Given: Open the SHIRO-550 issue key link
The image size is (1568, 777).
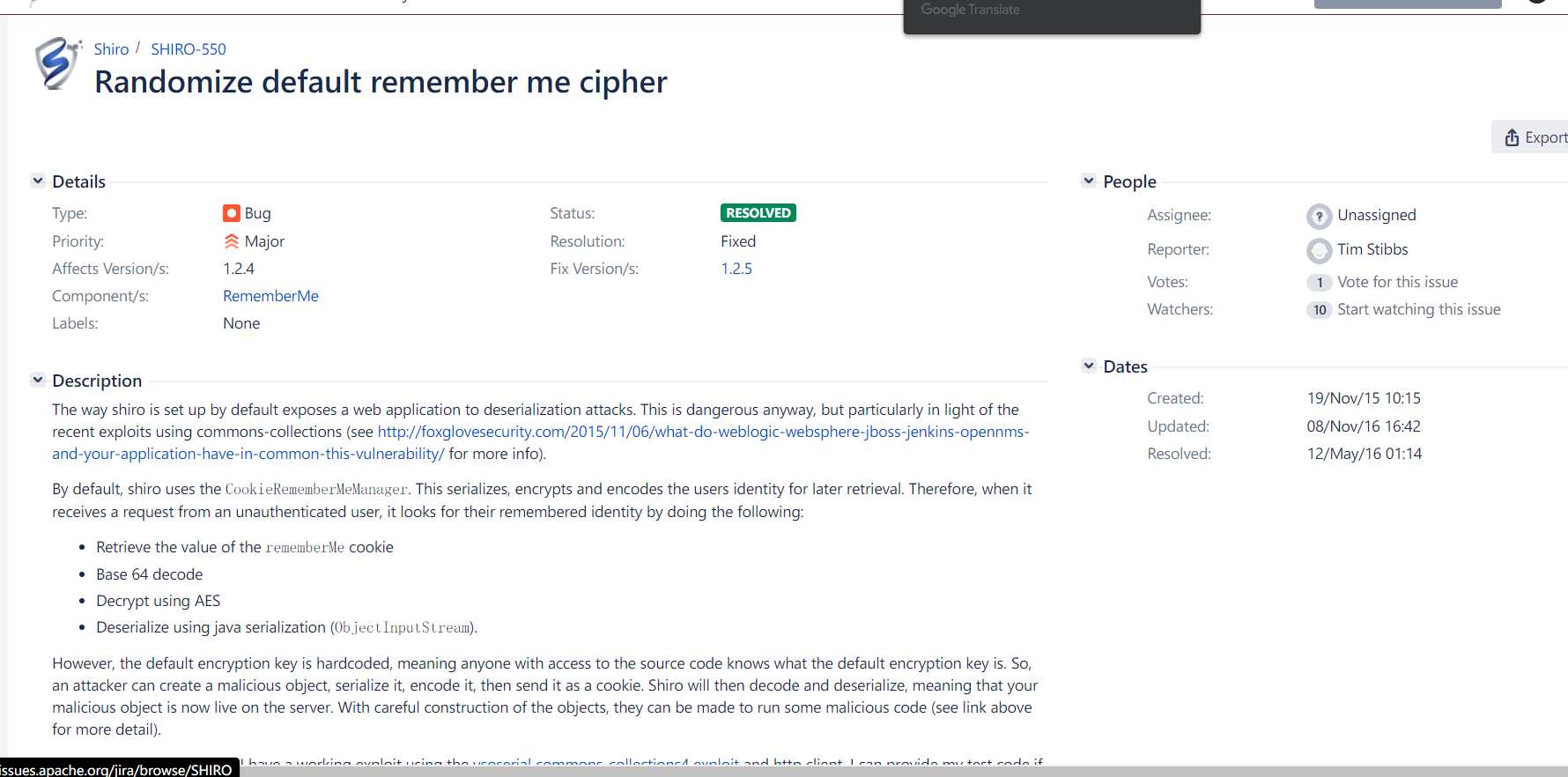Looking at the screenshot, I should (x=189, y=49).
